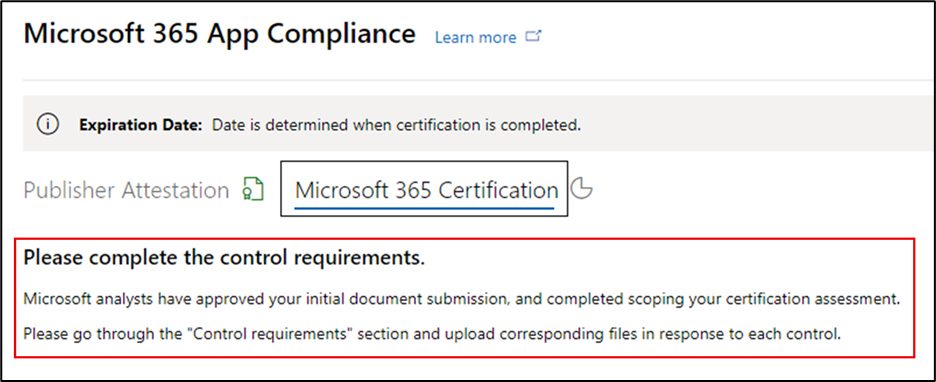Open the Learn more link
This screenshot has height=382, width=936.
coord(475,37)
